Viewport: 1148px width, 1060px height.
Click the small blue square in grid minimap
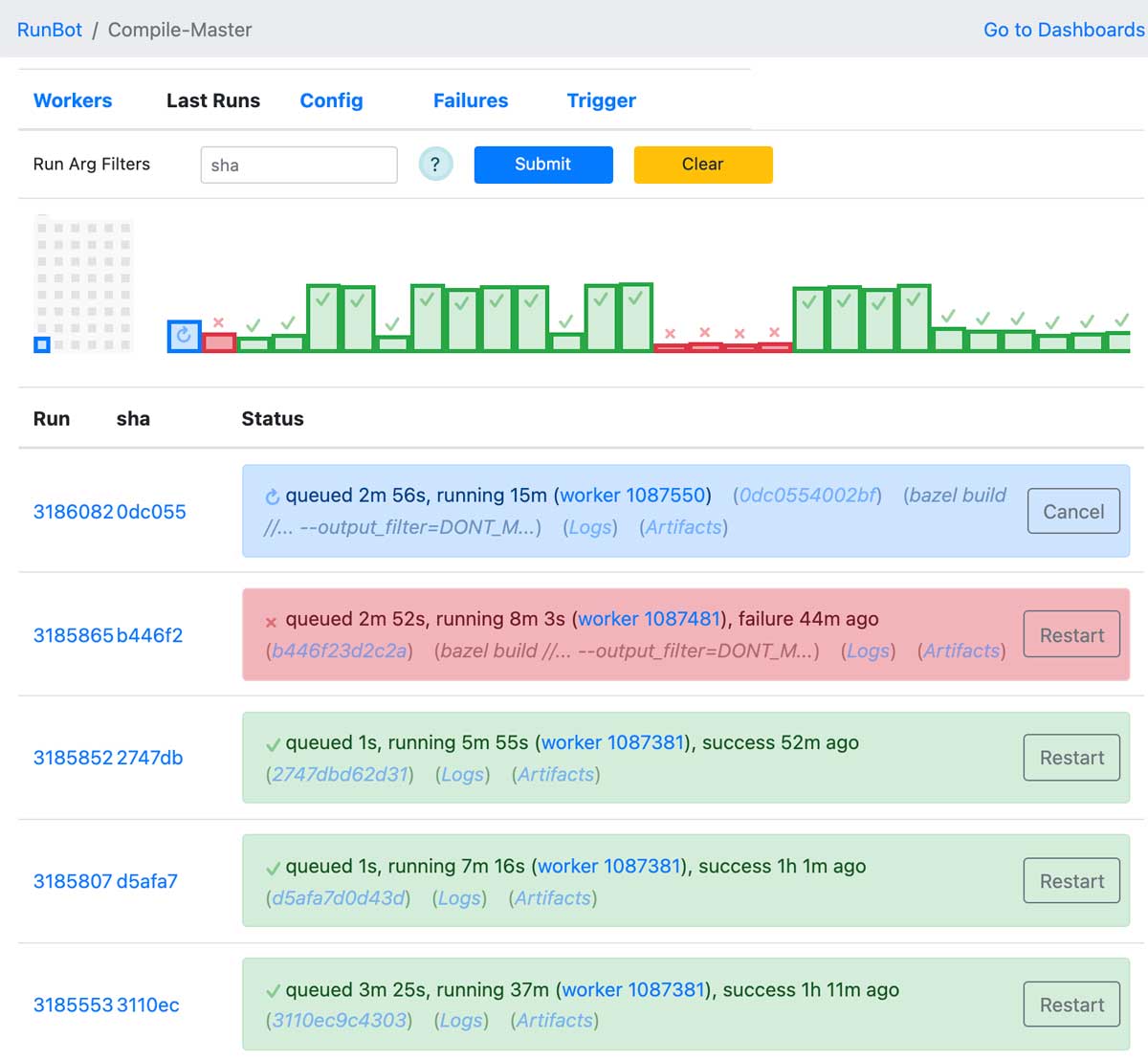(42, 344)
